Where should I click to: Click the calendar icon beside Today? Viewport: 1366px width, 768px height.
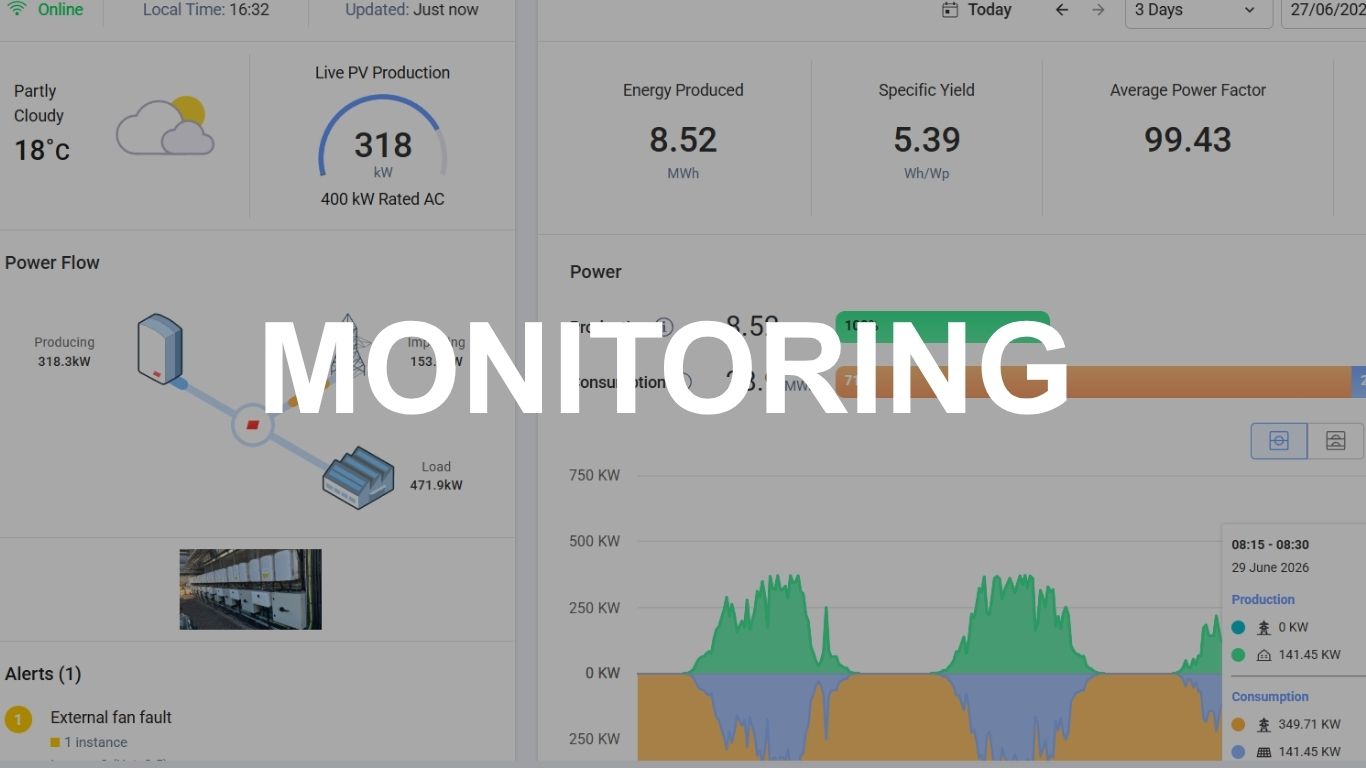pos(950,10)
